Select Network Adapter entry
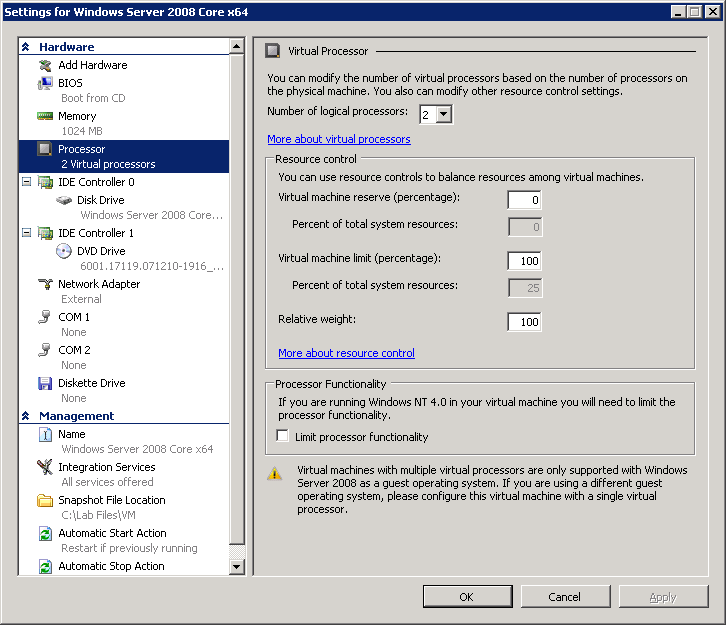Viewport: 726px width, 625px height. 99,284
